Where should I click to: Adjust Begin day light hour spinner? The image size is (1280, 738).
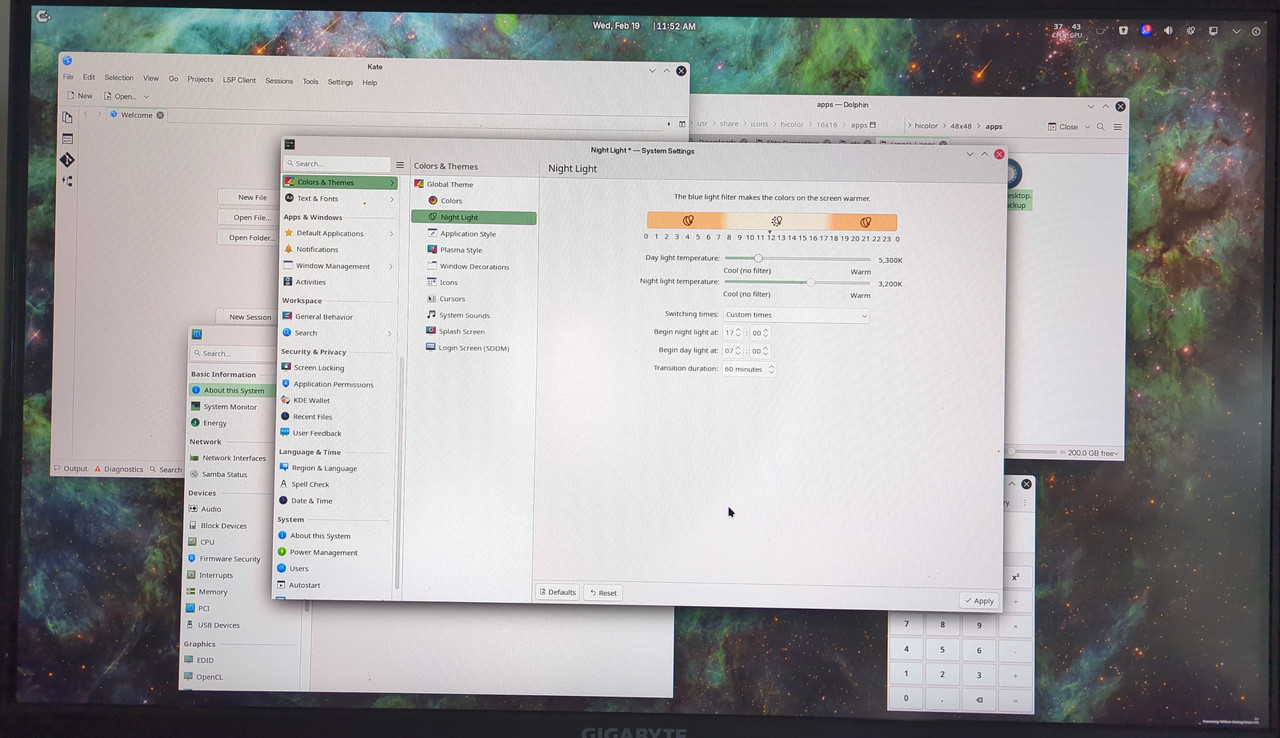(733, 351)
